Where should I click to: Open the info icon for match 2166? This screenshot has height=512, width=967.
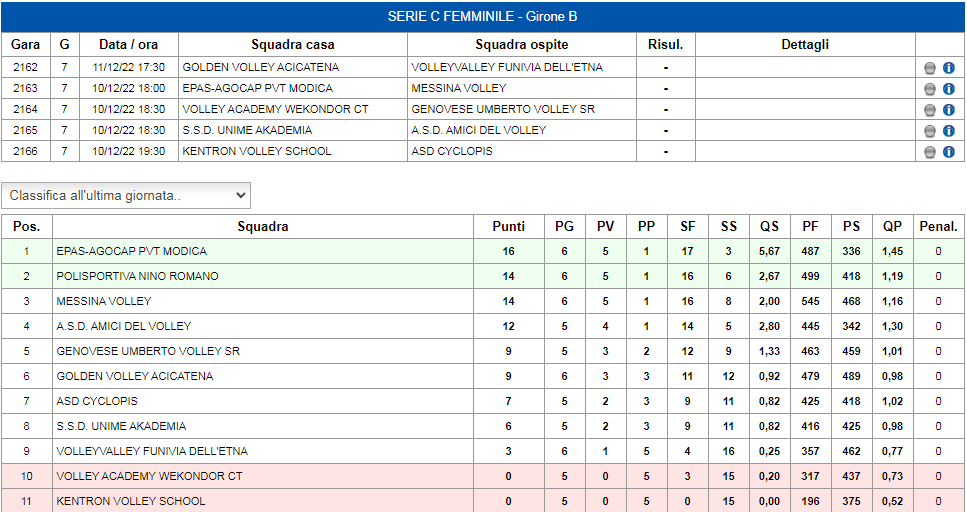coord(948,152)
